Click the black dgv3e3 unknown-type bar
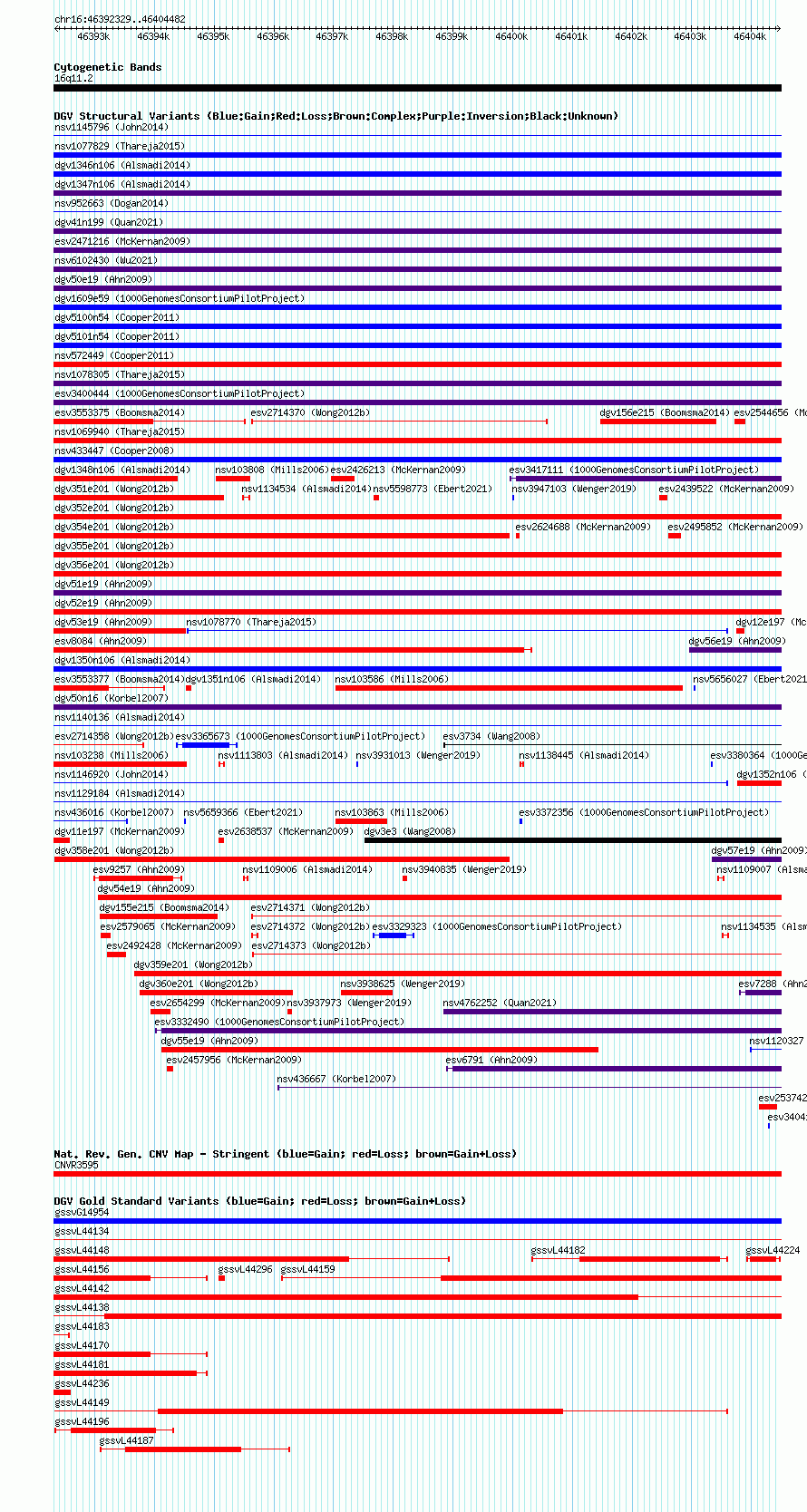The image size is (807, 1512). click(573, 840)
